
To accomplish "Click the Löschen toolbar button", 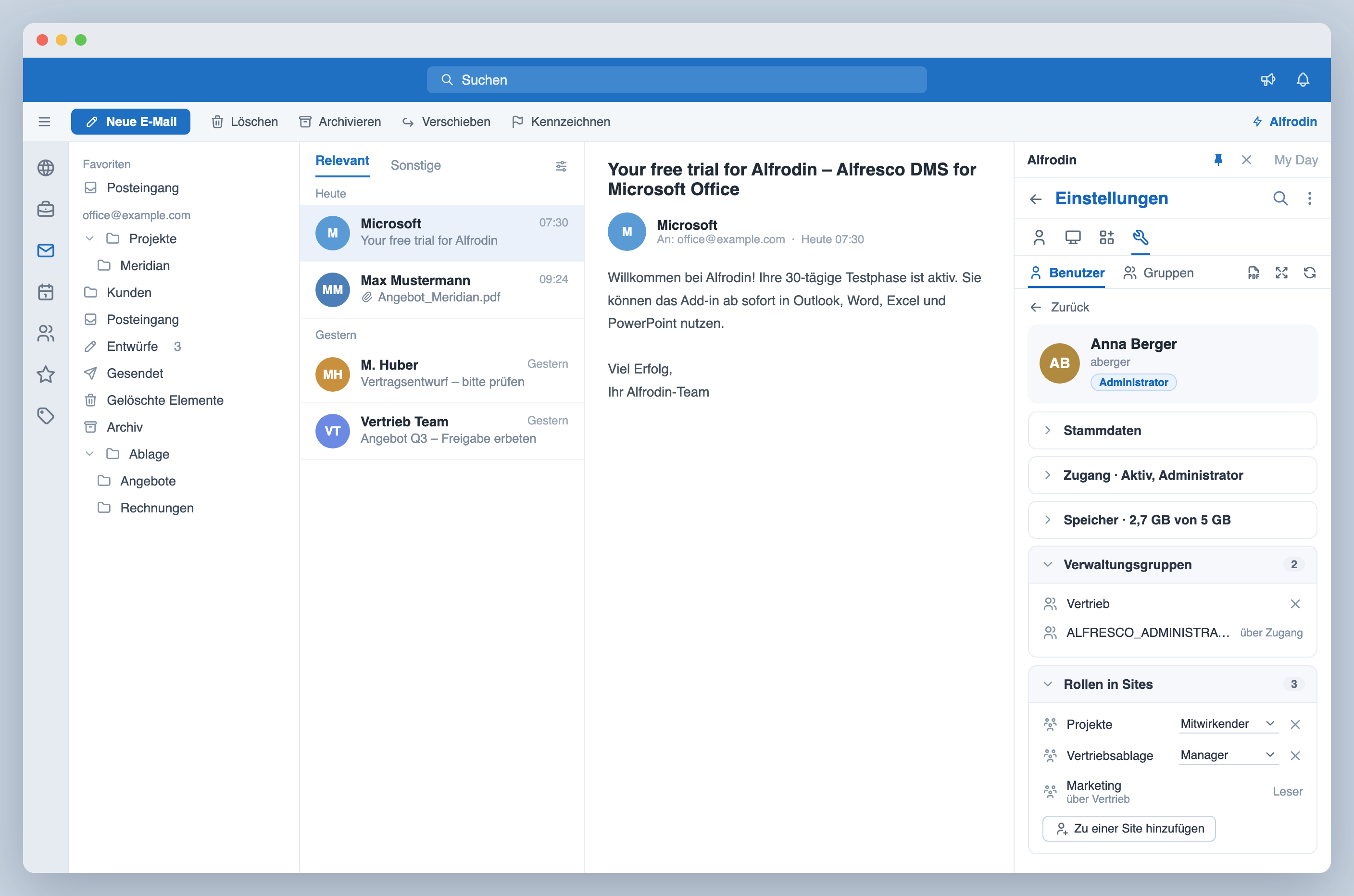I will tap(245, 122).
